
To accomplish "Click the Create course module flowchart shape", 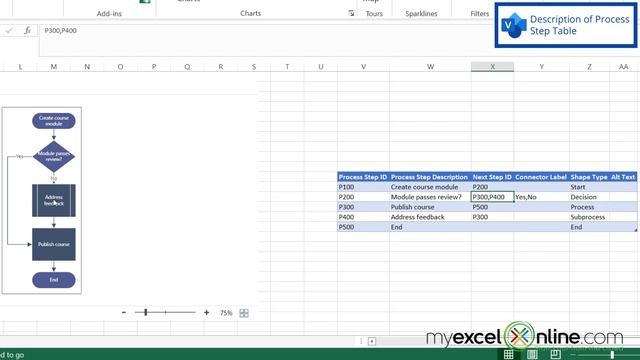I will tap(54, 121).
